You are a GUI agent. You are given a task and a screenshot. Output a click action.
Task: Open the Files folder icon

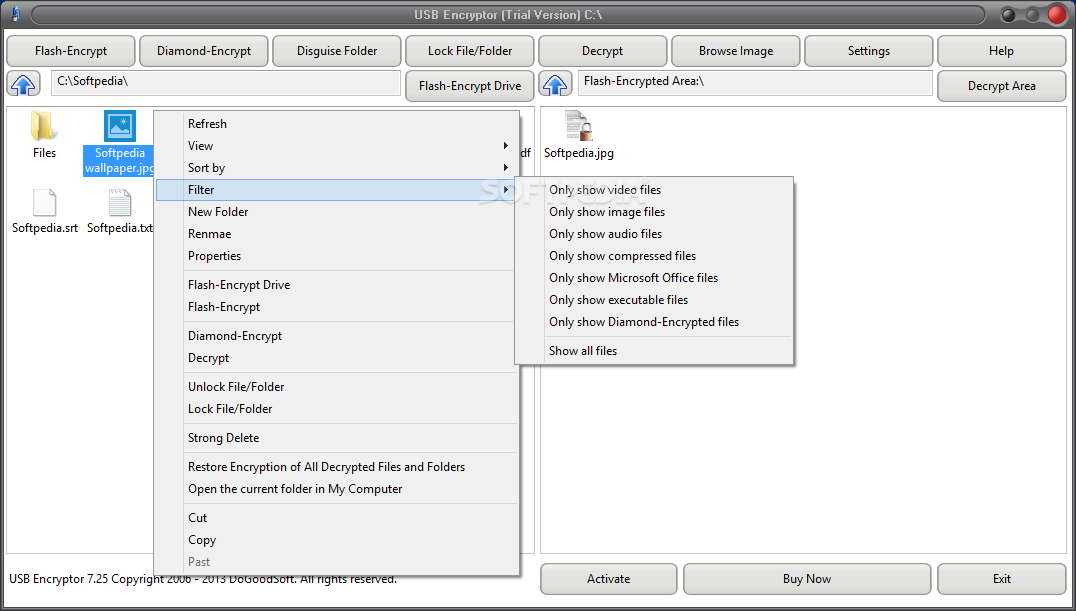click(x=43, y=126)
